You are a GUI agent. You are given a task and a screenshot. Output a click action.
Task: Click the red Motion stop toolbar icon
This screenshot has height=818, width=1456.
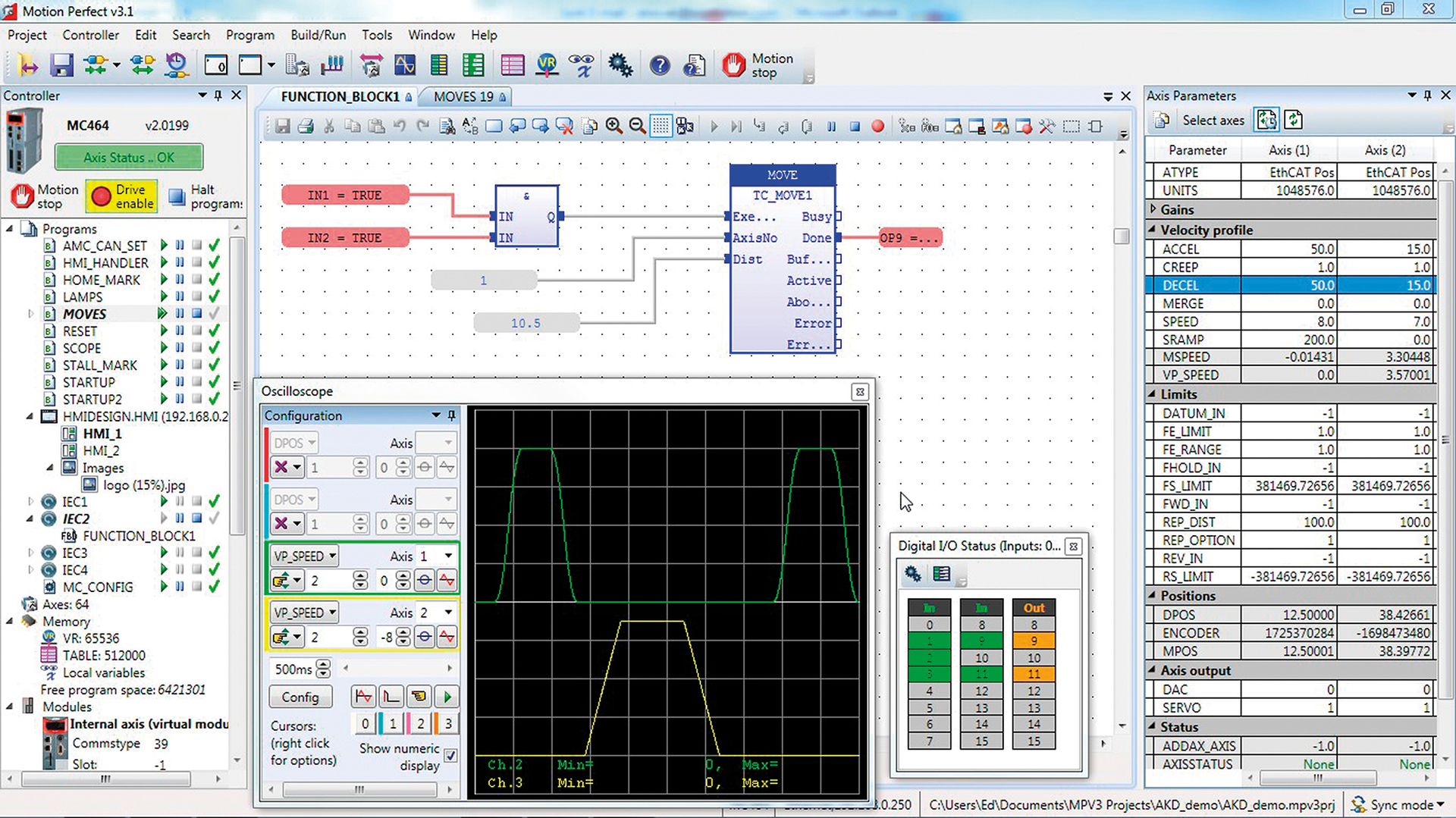pos(733,65)
